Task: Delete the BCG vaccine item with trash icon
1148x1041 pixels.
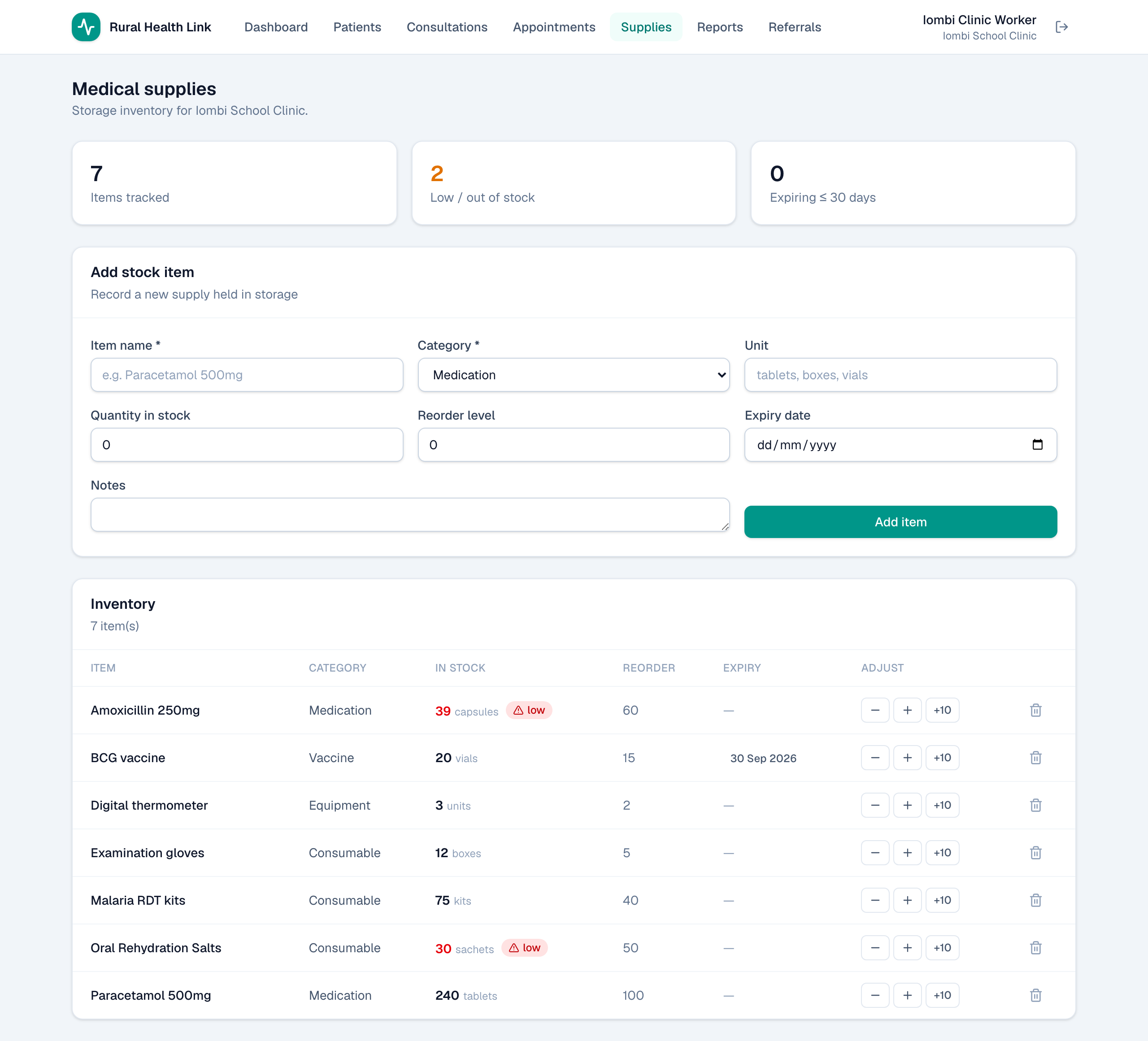Action: 1036,758
